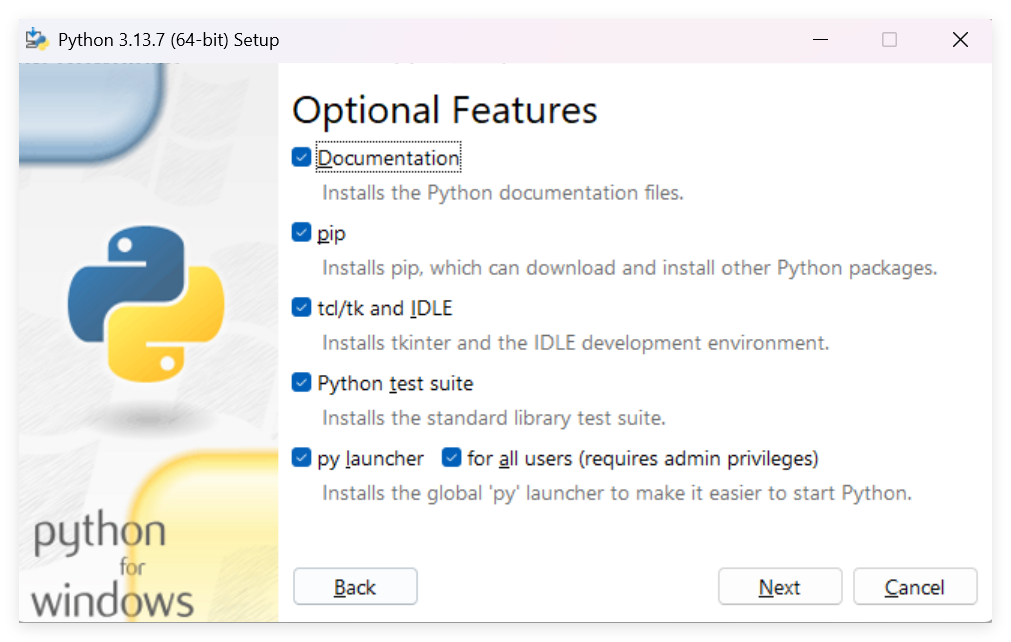Click the description text about installing pip
The height and width of the screenshot is (642, 1011).
pyautogui.click(x=629, y=268)
